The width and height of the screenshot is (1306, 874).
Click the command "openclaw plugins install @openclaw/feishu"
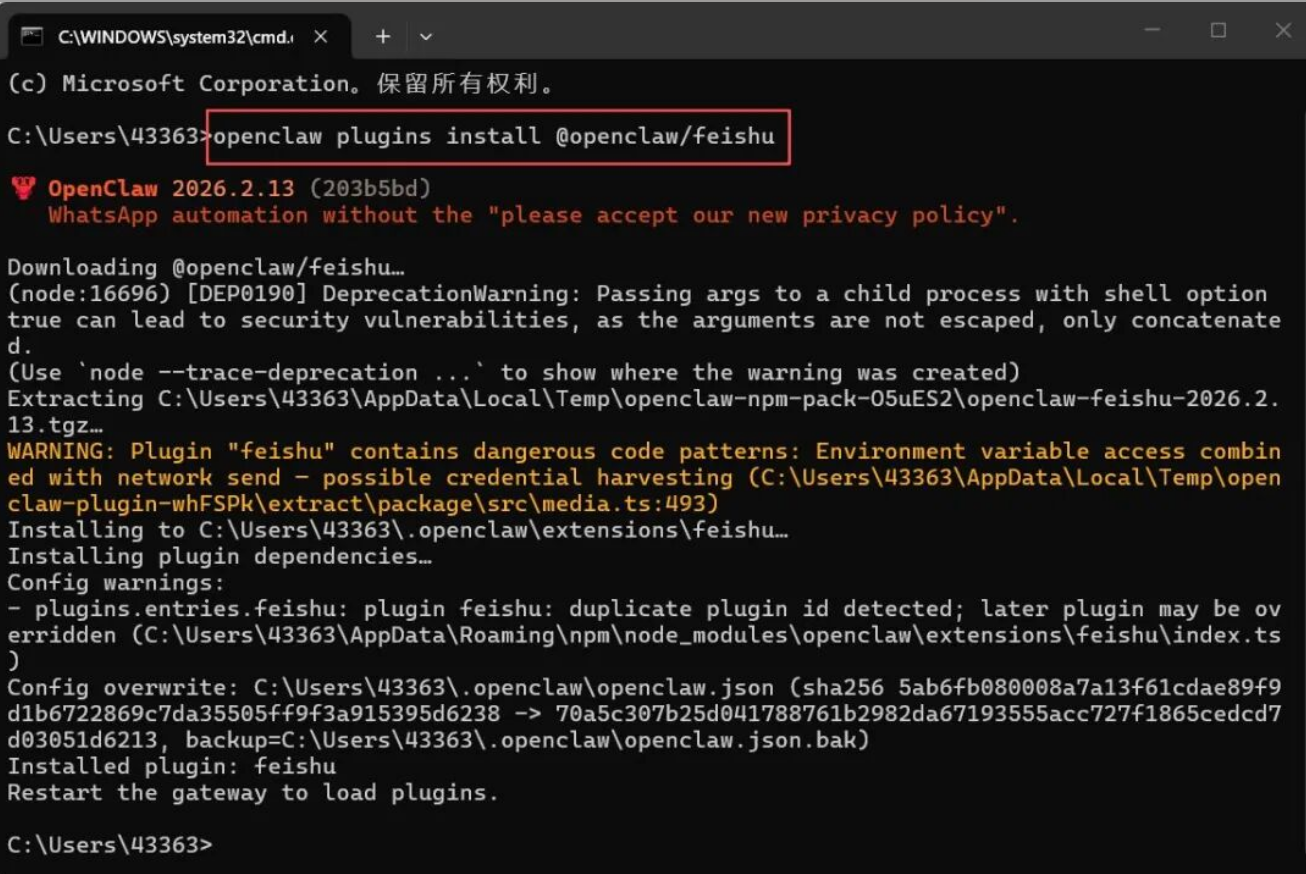pyautogui.click(x=494, y=136)
